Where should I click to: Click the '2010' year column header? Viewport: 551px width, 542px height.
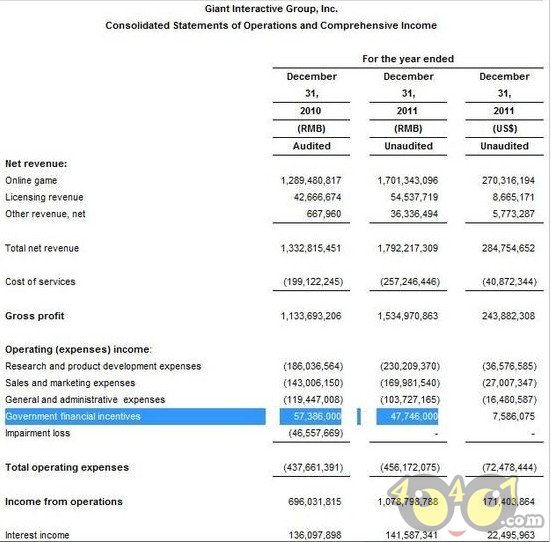(x=311, y=111)
